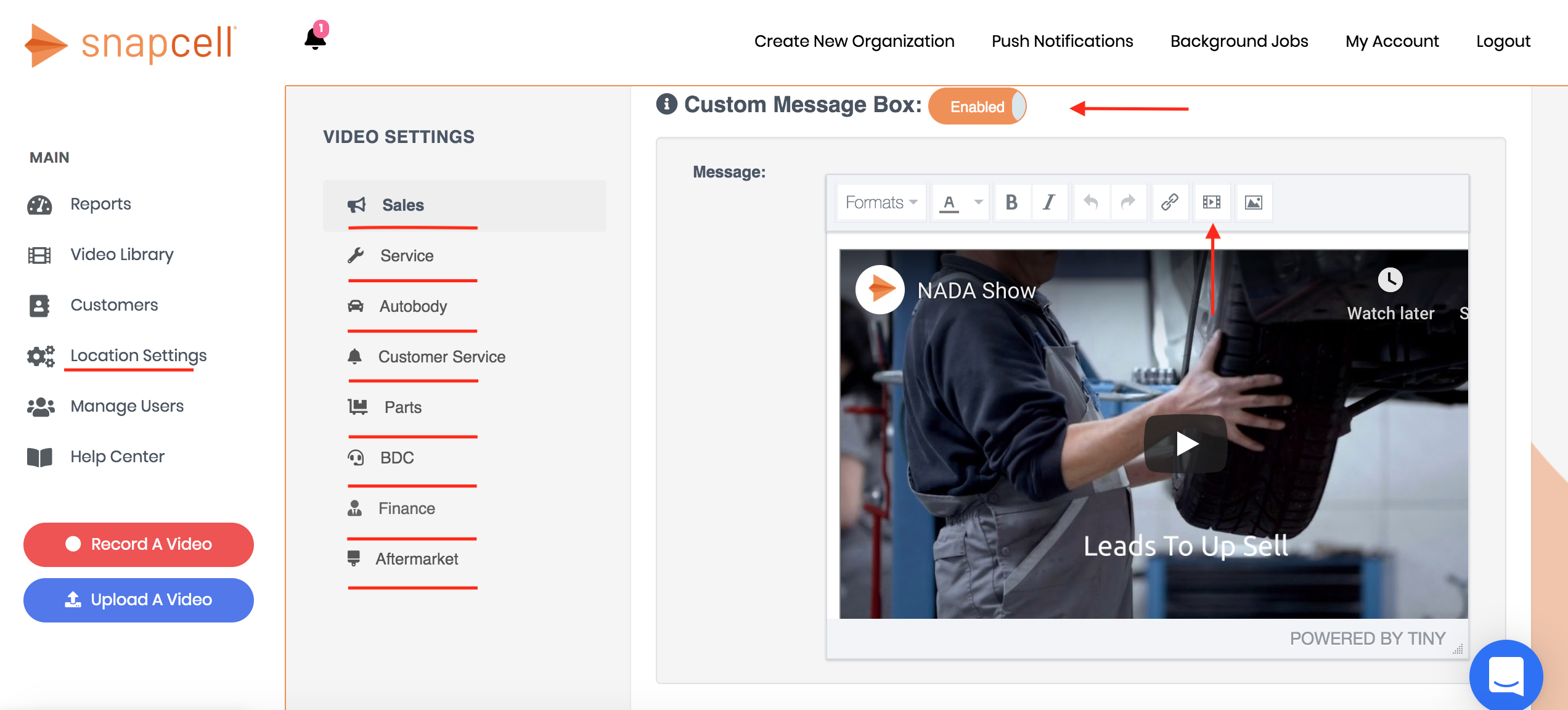Image resolution: width=1568 pixels, height=710 pixels.
Task: Click the insert link icon
Action: click(x=1169, y=202)
